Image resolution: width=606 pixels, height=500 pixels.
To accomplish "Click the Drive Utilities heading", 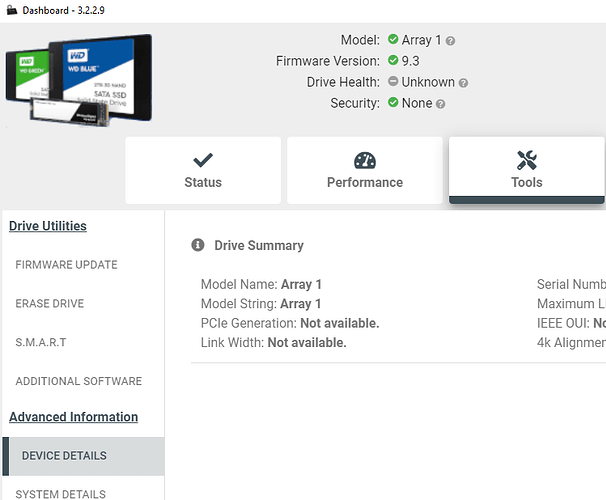I will click(48, 226).
